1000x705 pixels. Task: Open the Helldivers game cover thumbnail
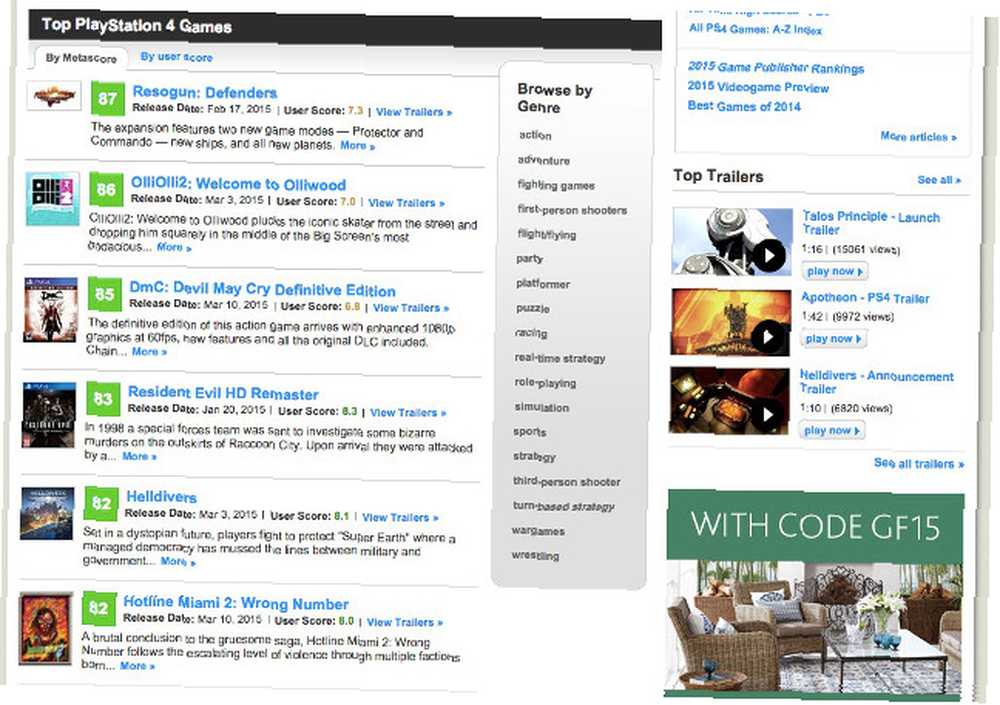click(x=47, y=514)
